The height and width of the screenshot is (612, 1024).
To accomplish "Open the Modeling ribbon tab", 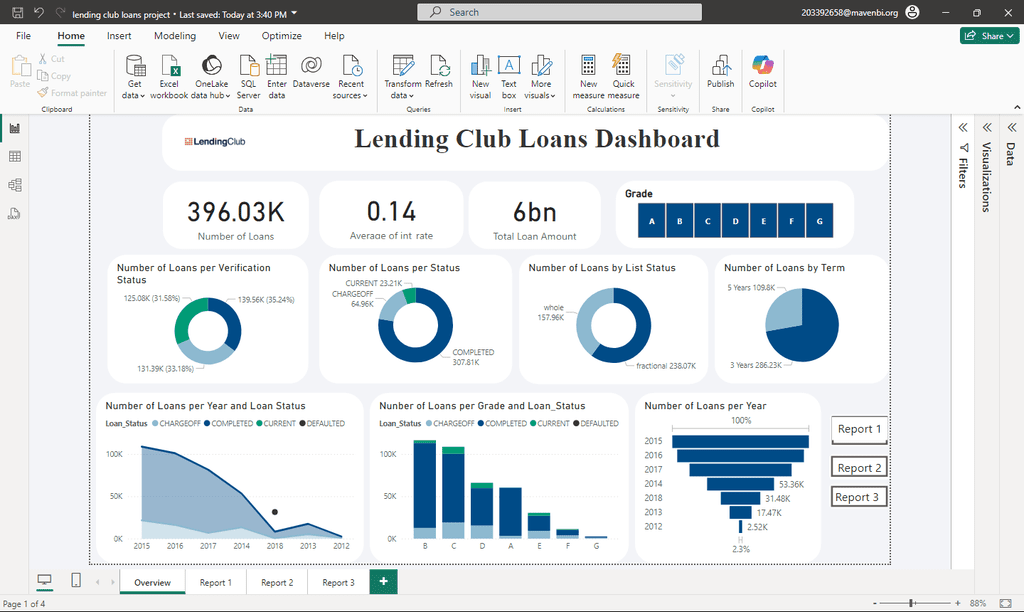I will (174, 36).
